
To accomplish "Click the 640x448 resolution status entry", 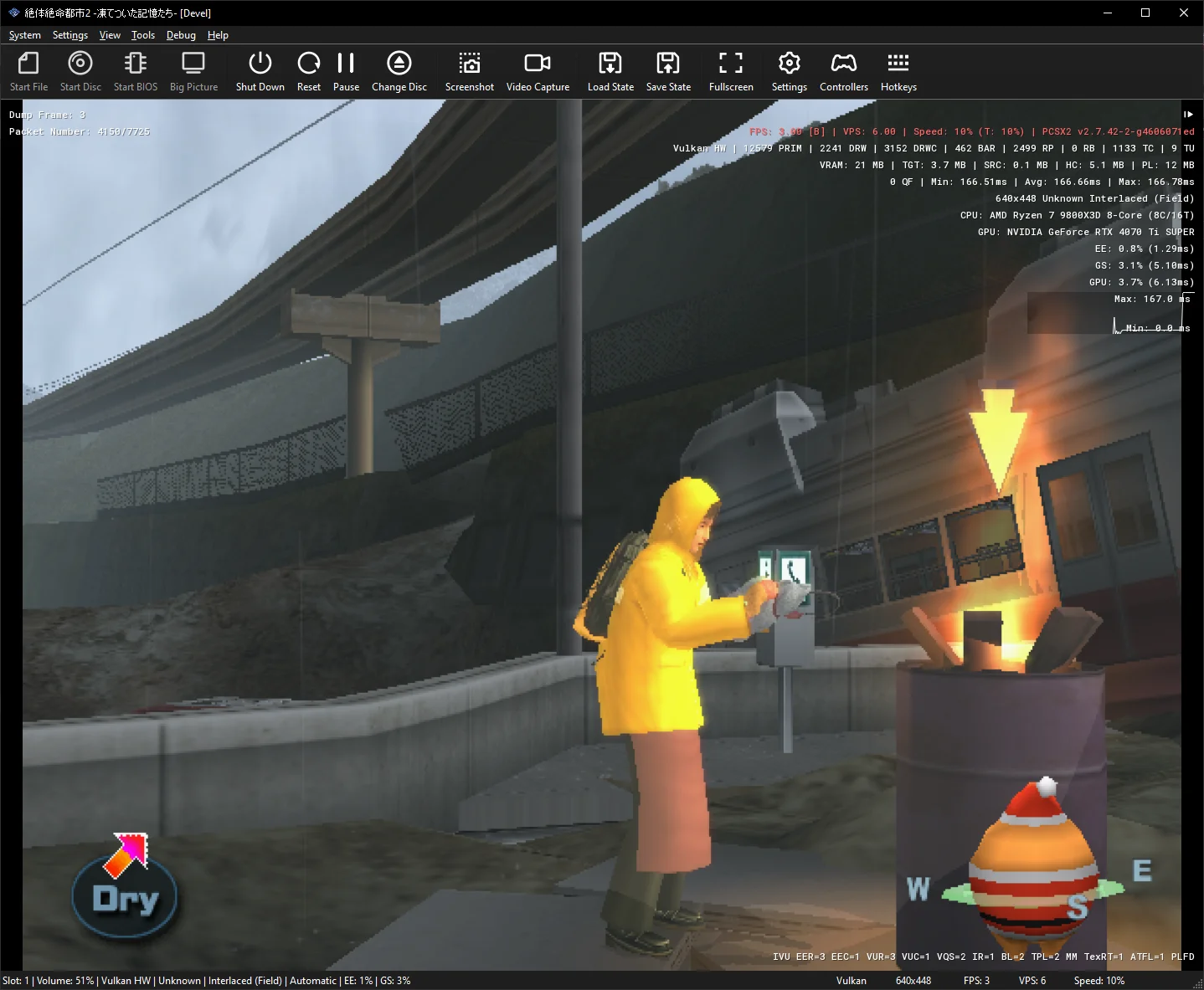I will pyautogui.click(x=913, y=981).
